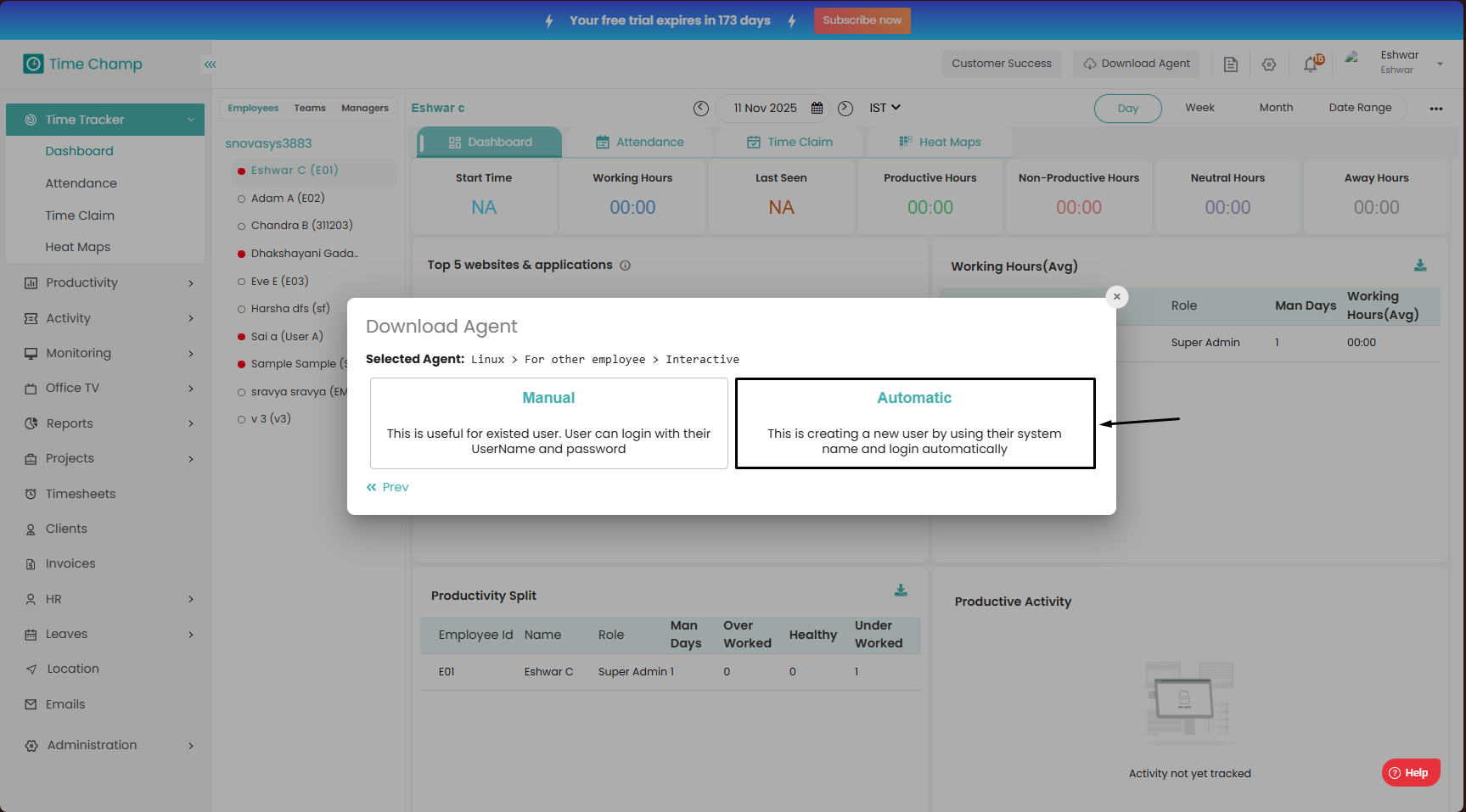Switch to the Time Claim tab

pos(790,143)
